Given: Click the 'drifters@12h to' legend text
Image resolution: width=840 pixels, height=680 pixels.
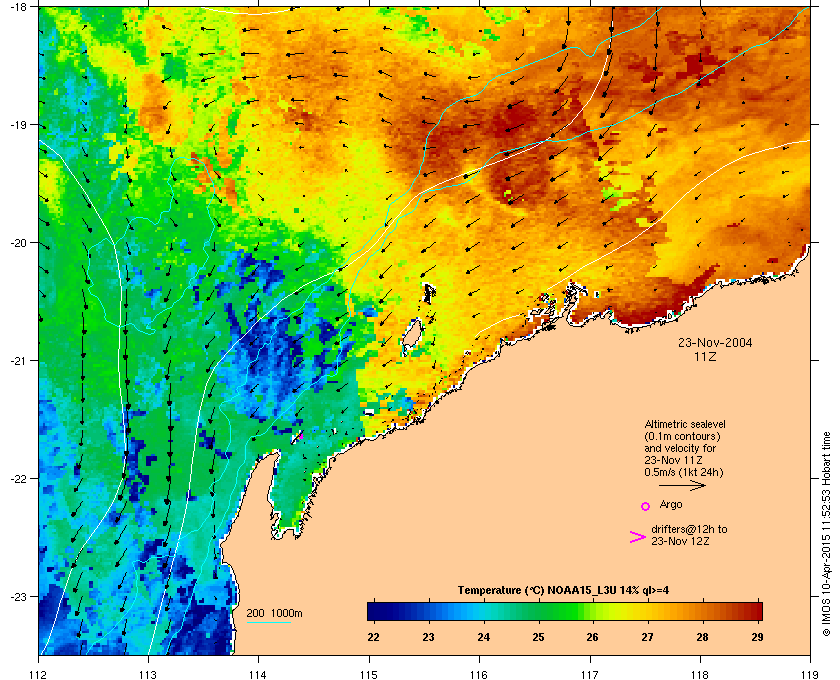Looking at the screenshot, I should pos(689,529).
